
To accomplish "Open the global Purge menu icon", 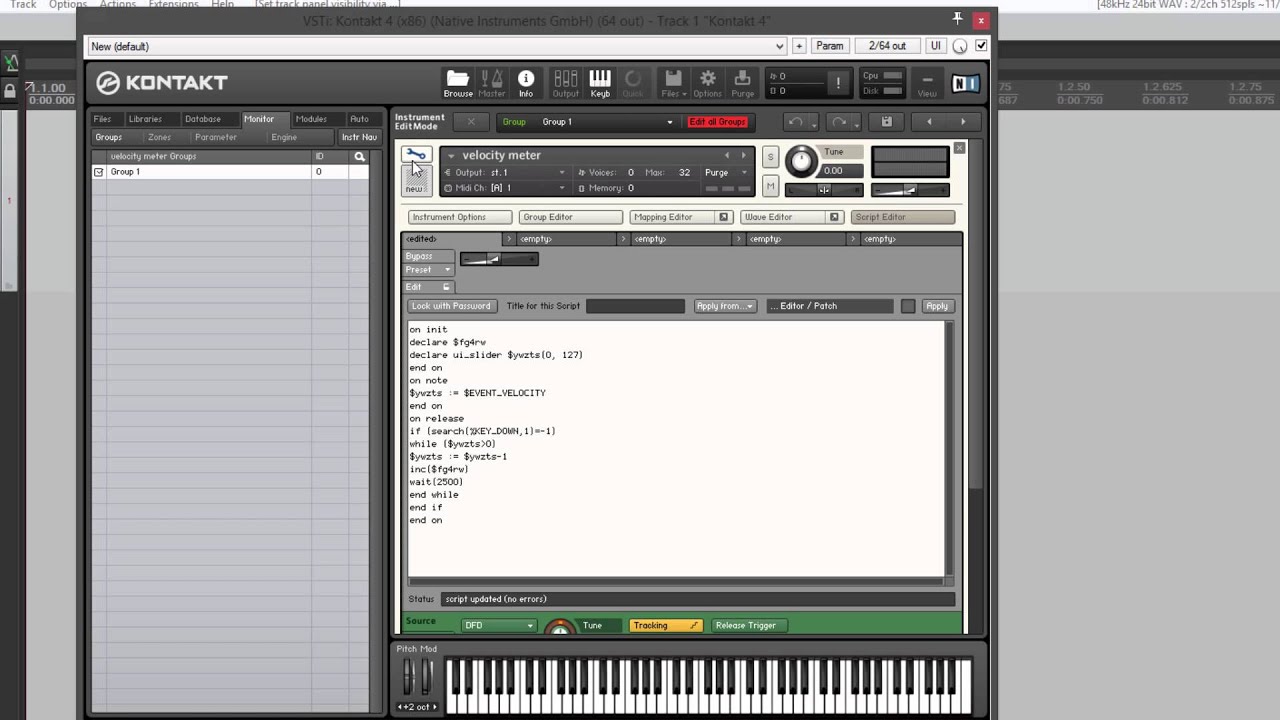I will pyautogui.click(x=743, y=83).
